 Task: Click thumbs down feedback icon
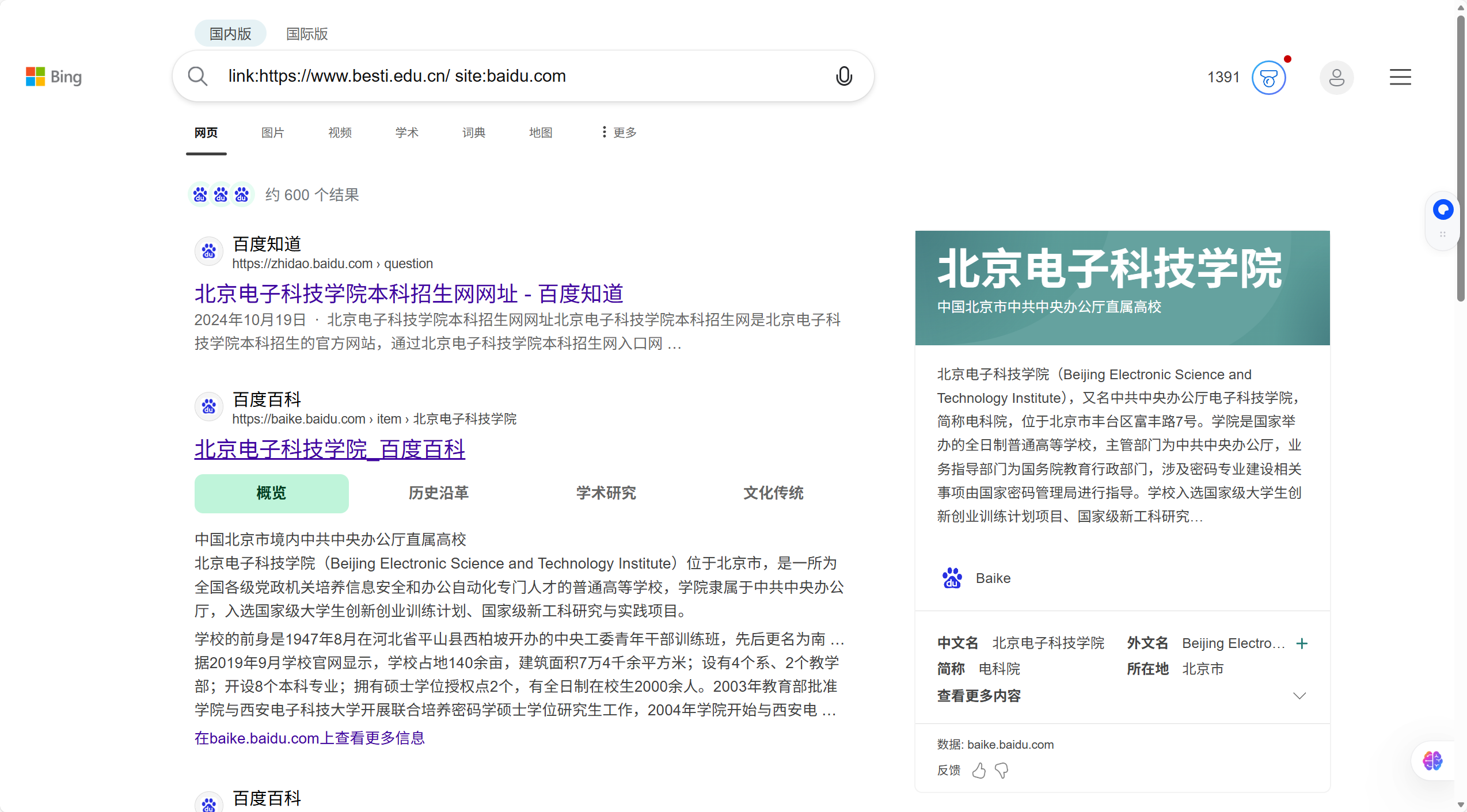(1002, 770)
